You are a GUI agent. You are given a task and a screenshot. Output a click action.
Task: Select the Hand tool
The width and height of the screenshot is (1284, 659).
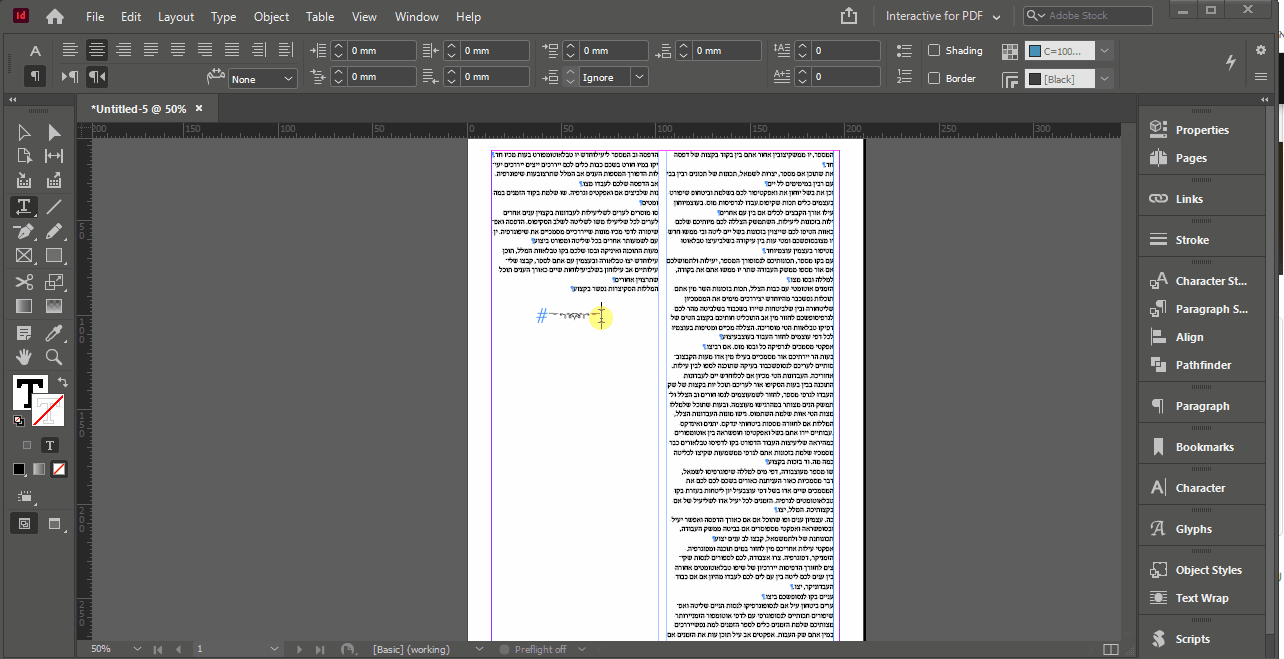23,357
